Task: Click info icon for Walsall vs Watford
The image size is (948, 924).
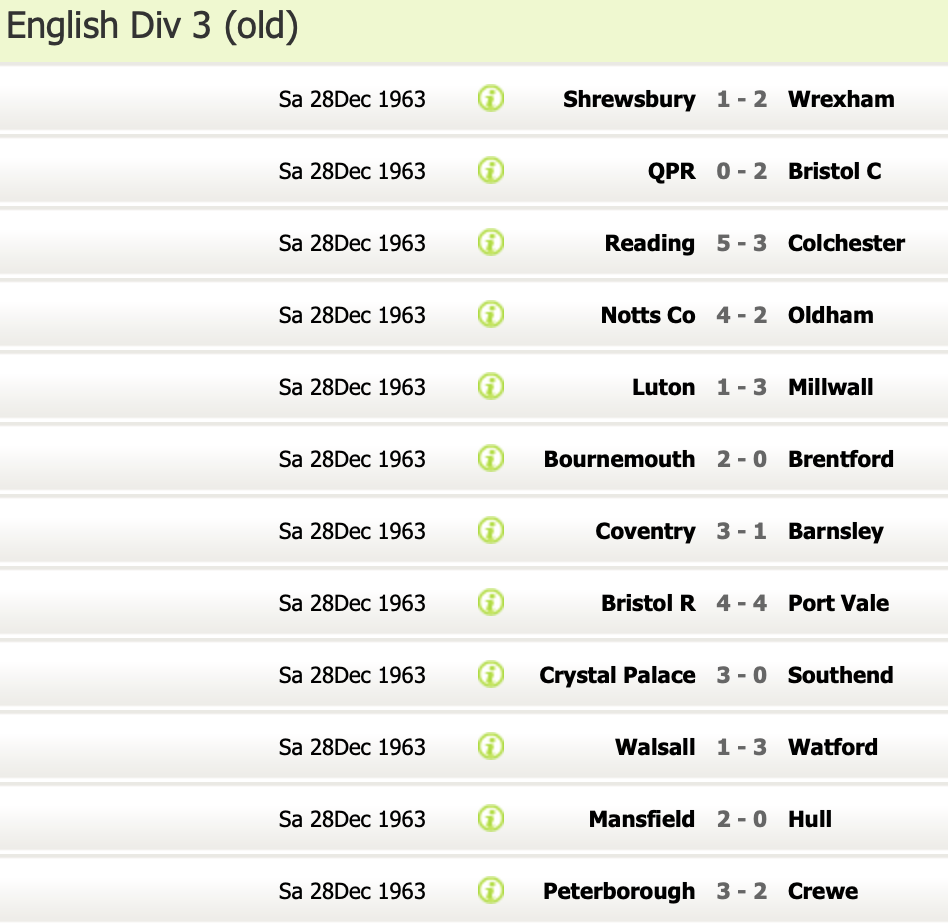Action: tap(490, 747)
